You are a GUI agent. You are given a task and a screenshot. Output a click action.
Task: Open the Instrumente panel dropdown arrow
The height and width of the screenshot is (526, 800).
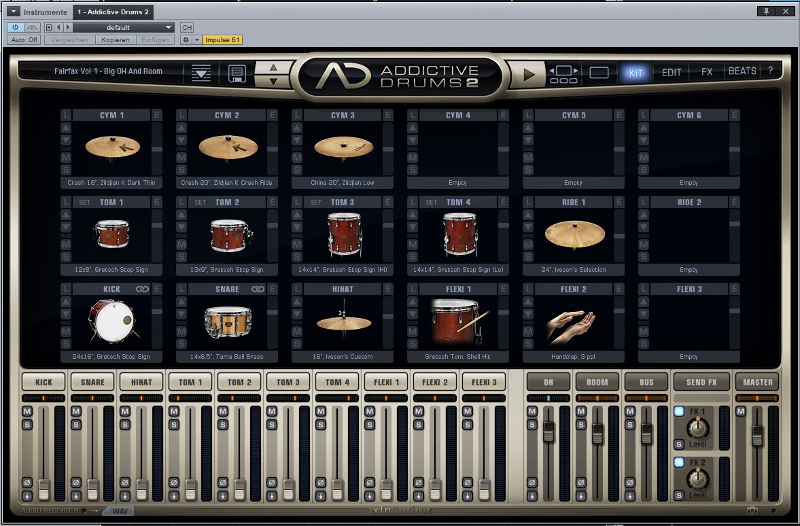14,12
